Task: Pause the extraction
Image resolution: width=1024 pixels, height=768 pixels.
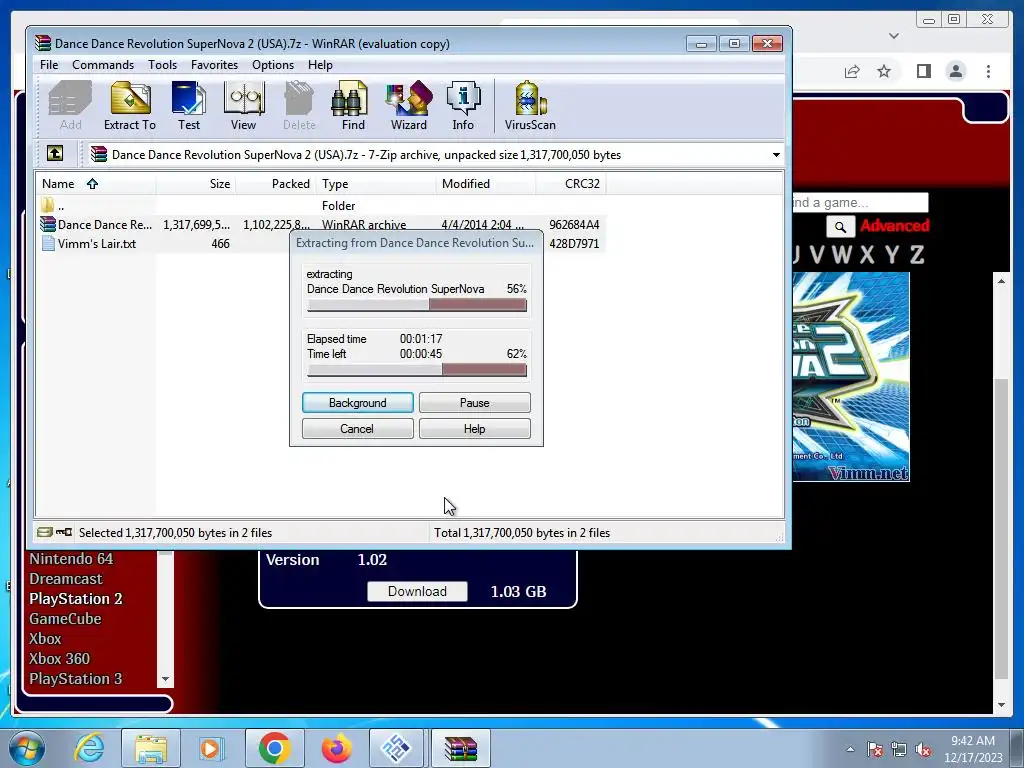Action: tap(475, 403)
